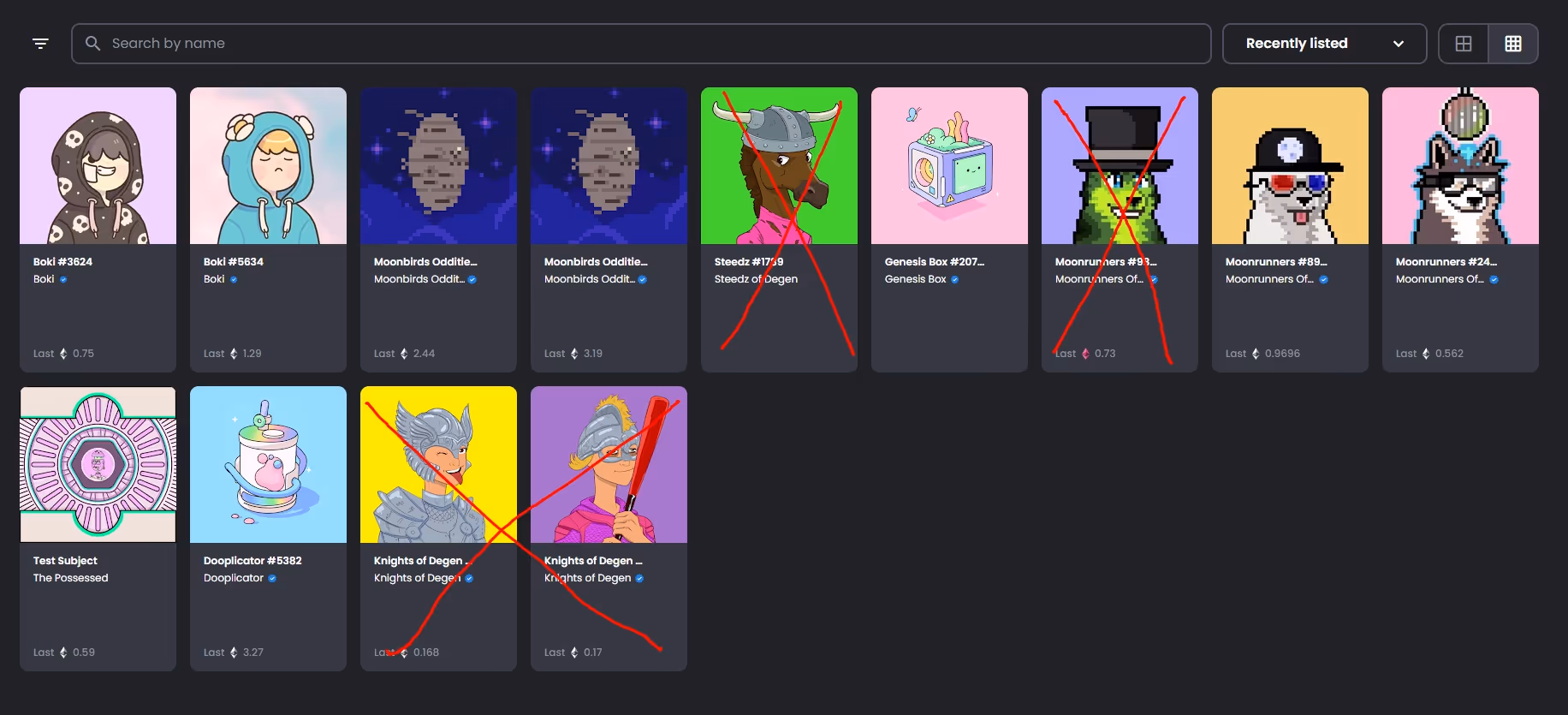Click the verified badge next to Doopicator

click(272, 579)
